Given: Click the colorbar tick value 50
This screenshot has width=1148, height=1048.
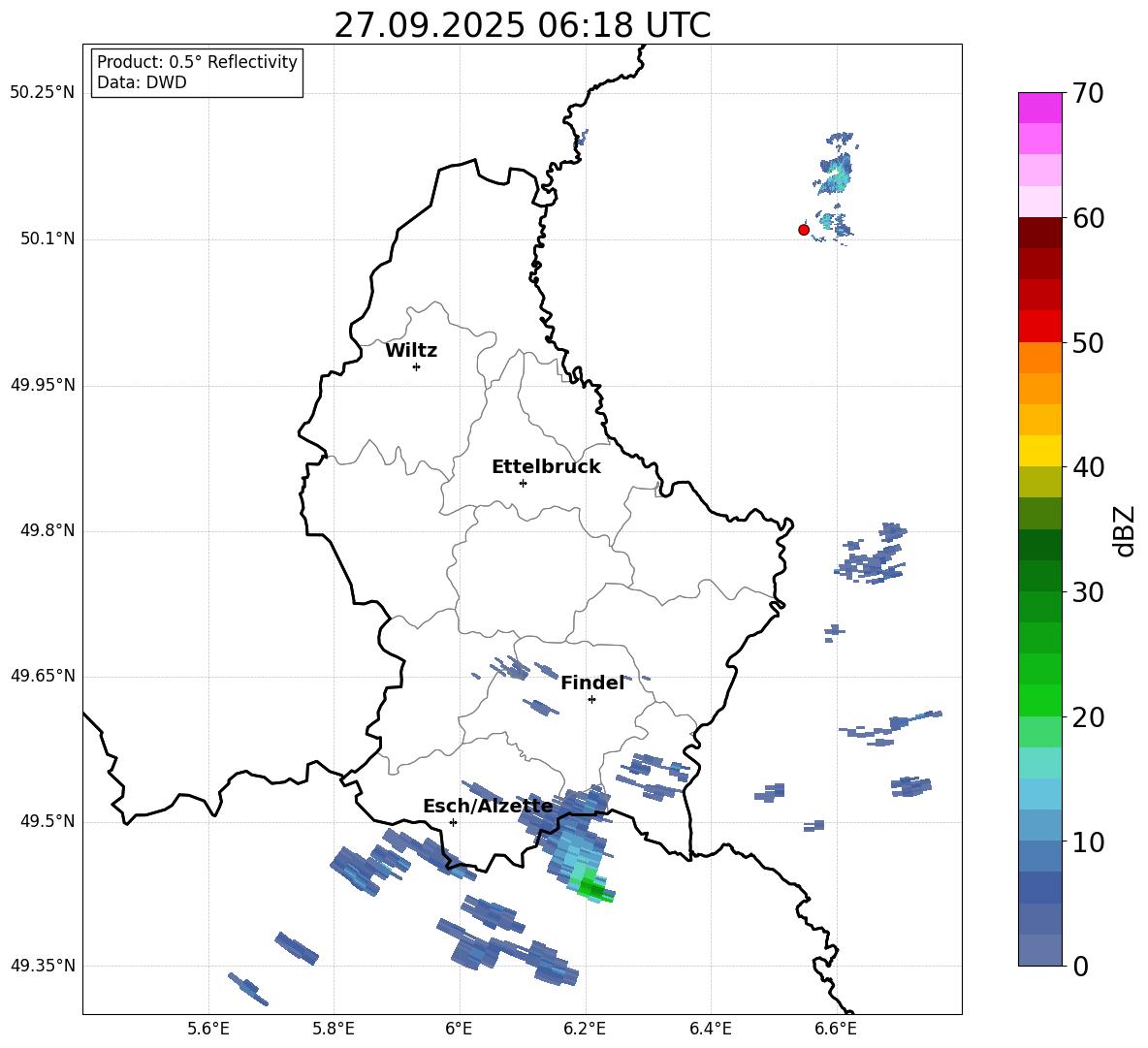Looking at the screenshot, I should click(x=1088, y=342).
